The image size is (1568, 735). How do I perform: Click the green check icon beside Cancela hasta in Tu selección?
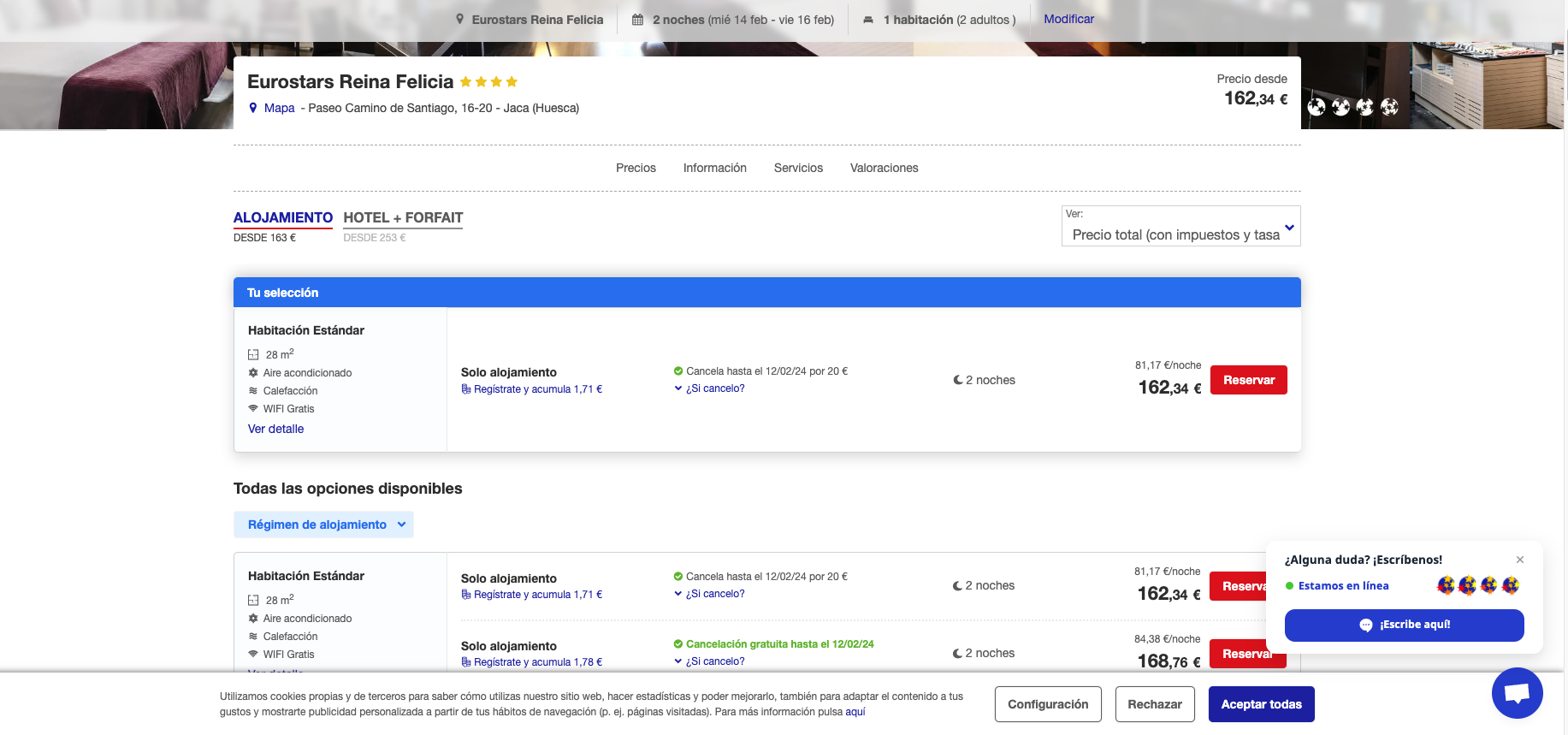[x=678, y=371]
